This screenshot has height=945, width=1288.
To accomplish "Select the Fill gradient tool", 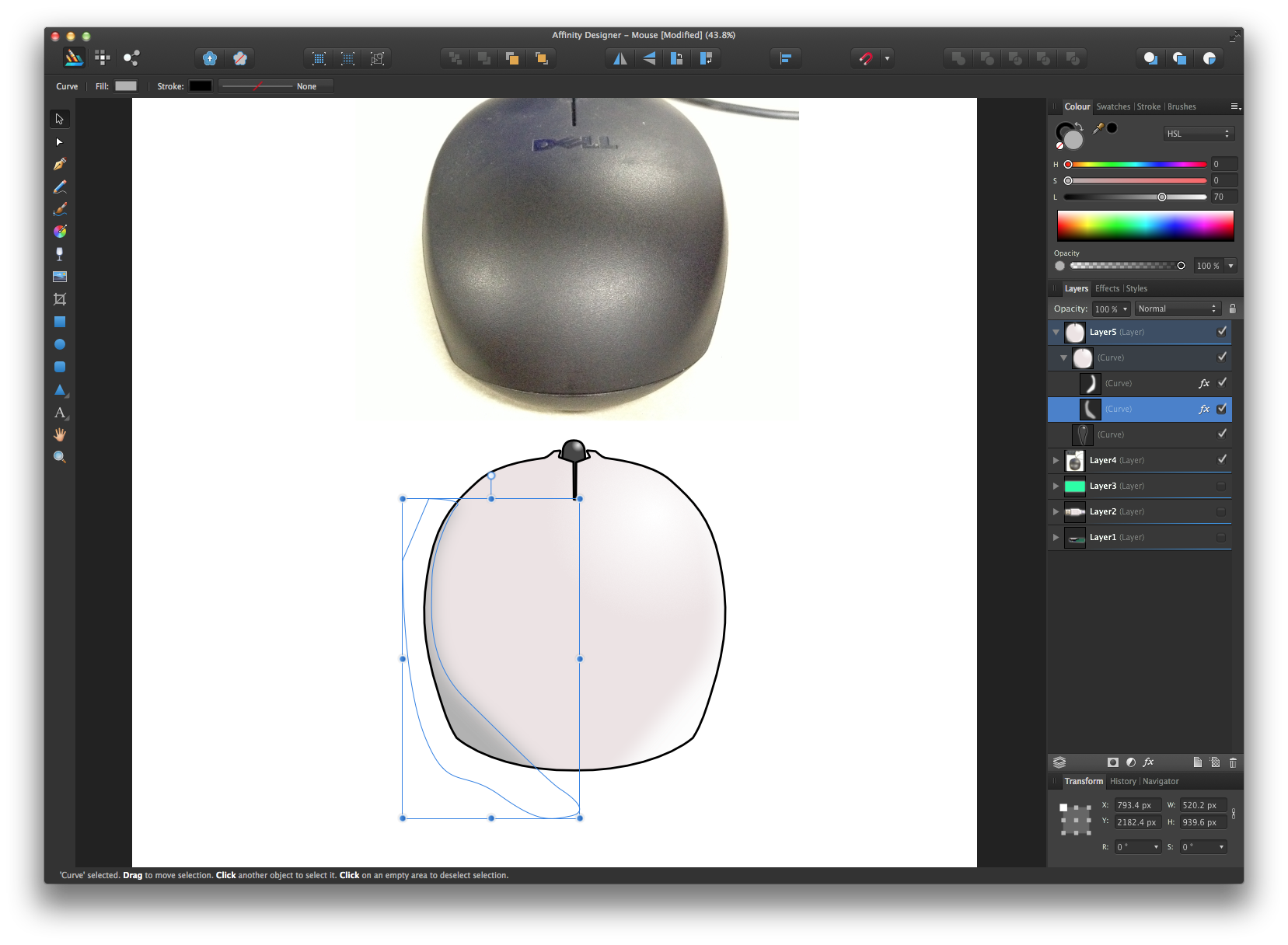I will click(x=60, y=232).
